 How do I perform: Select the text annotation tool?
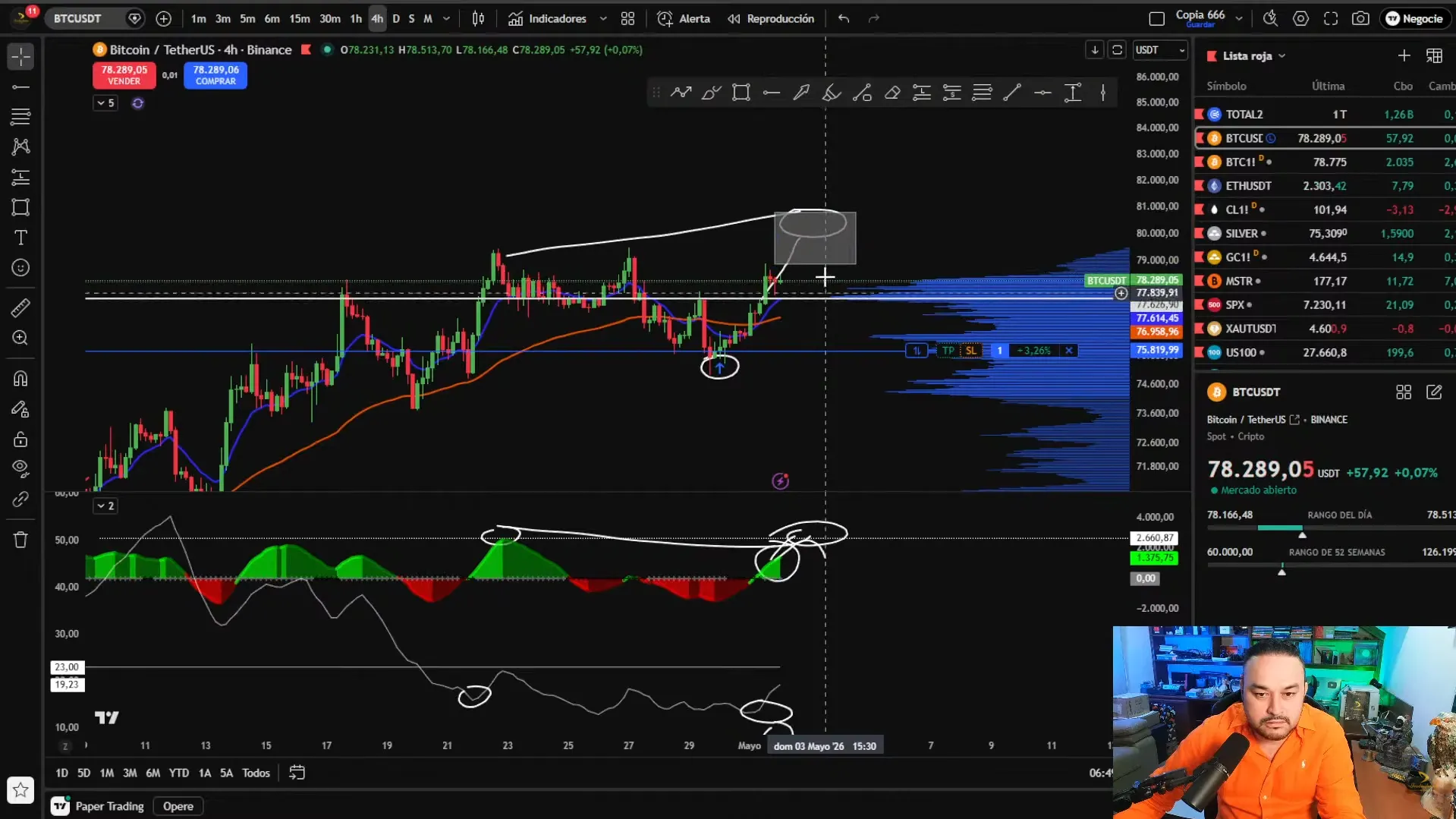click(x=20, y=238)
